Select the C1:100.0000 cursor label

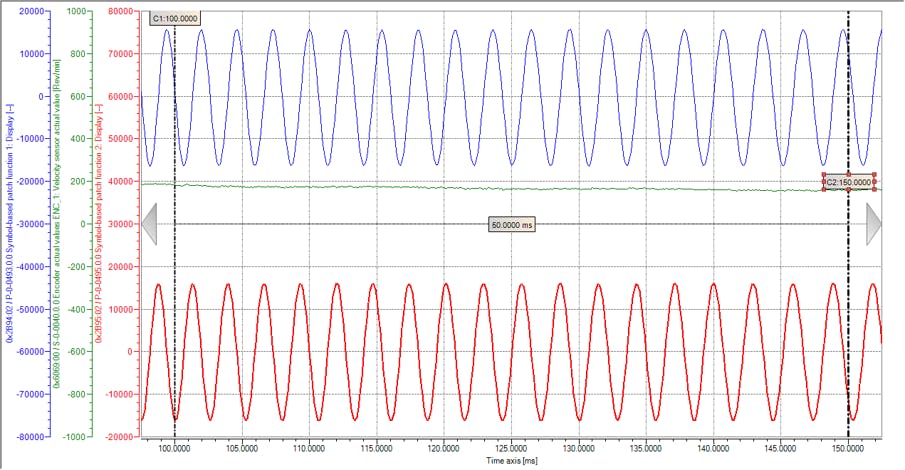(x=175, y=19)
